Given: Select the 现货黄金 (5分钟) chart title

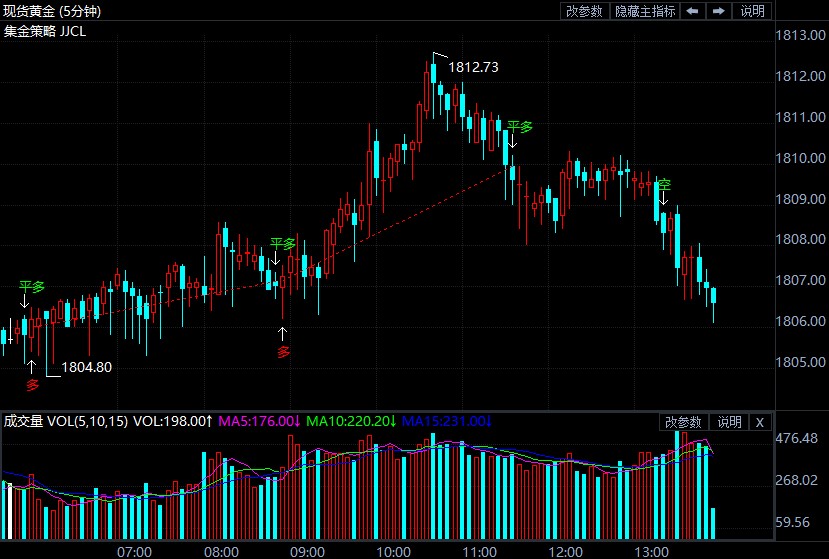Looking at the screenshot, I should click(52, 11).
